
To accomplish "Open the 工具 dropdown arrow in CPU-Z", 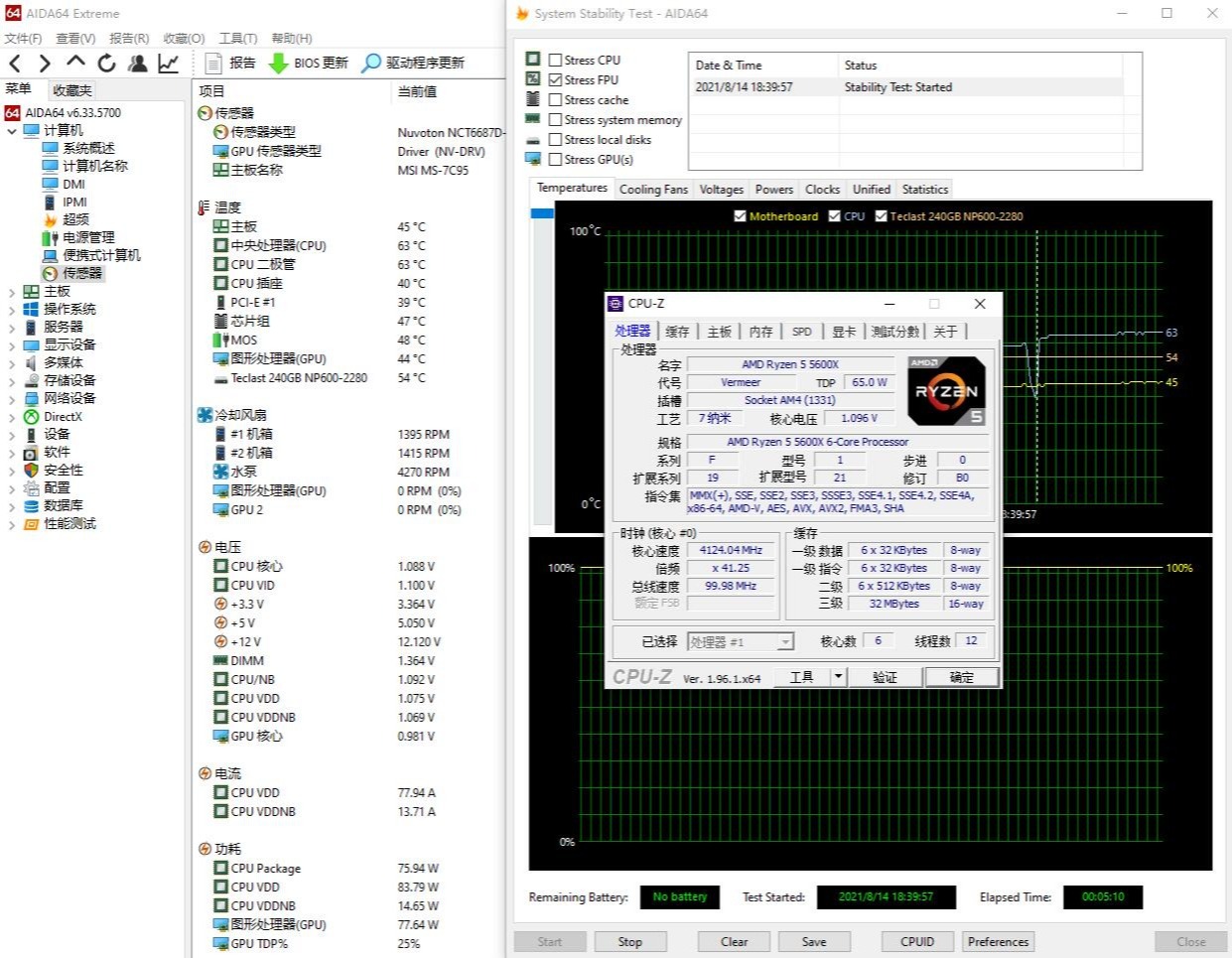I will 838,677.
